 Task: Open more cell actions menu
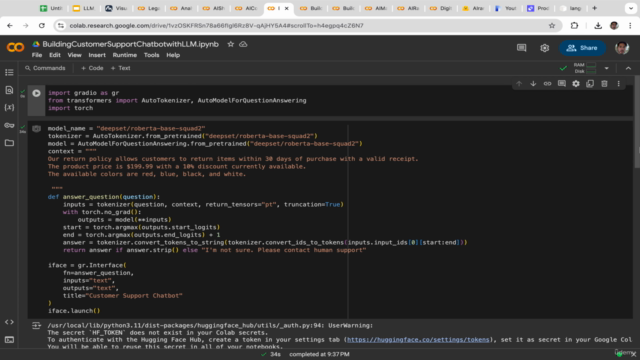[618, 84]
